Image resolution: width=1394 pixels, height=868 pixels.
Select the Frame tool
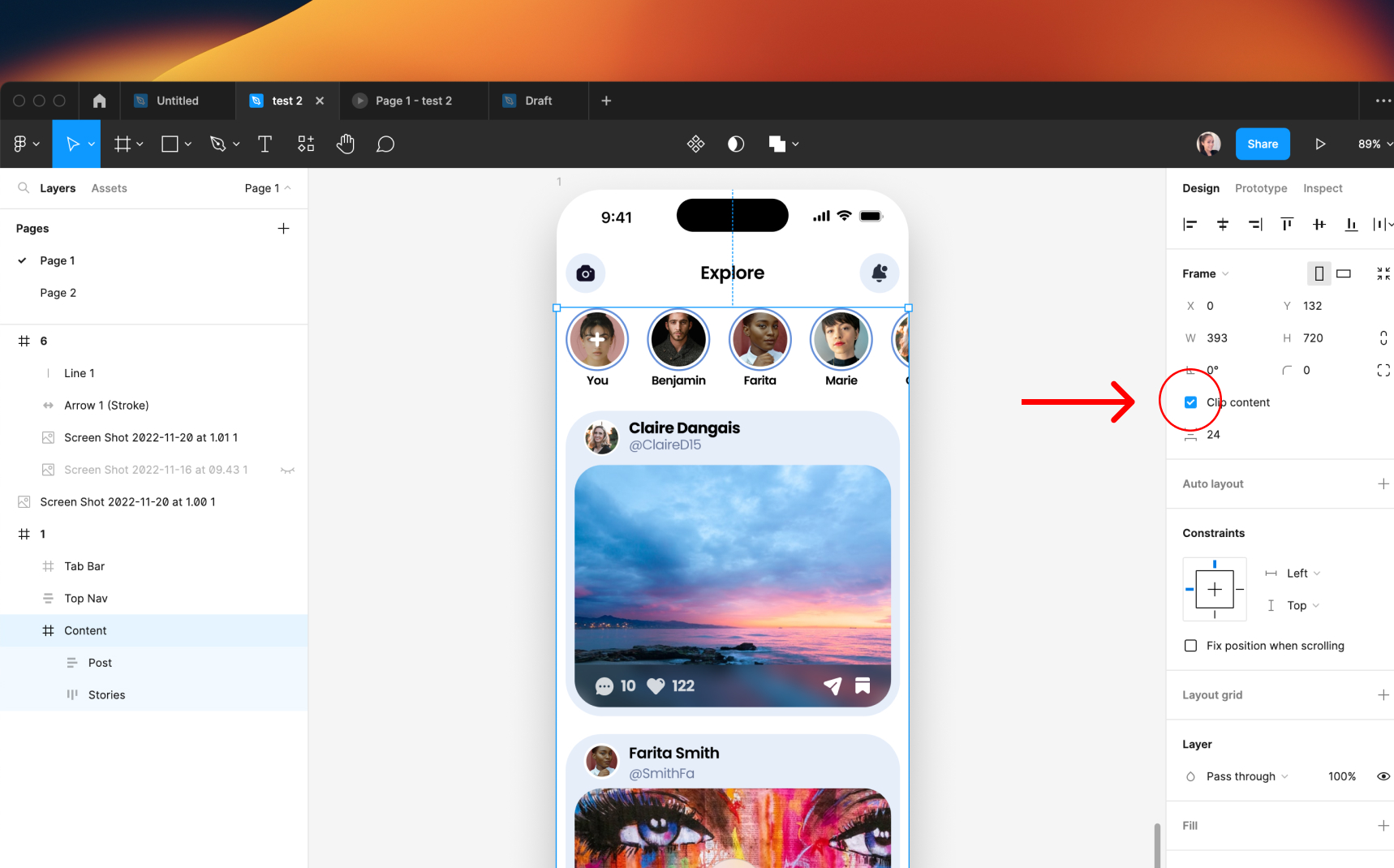(x=123, y=144)
